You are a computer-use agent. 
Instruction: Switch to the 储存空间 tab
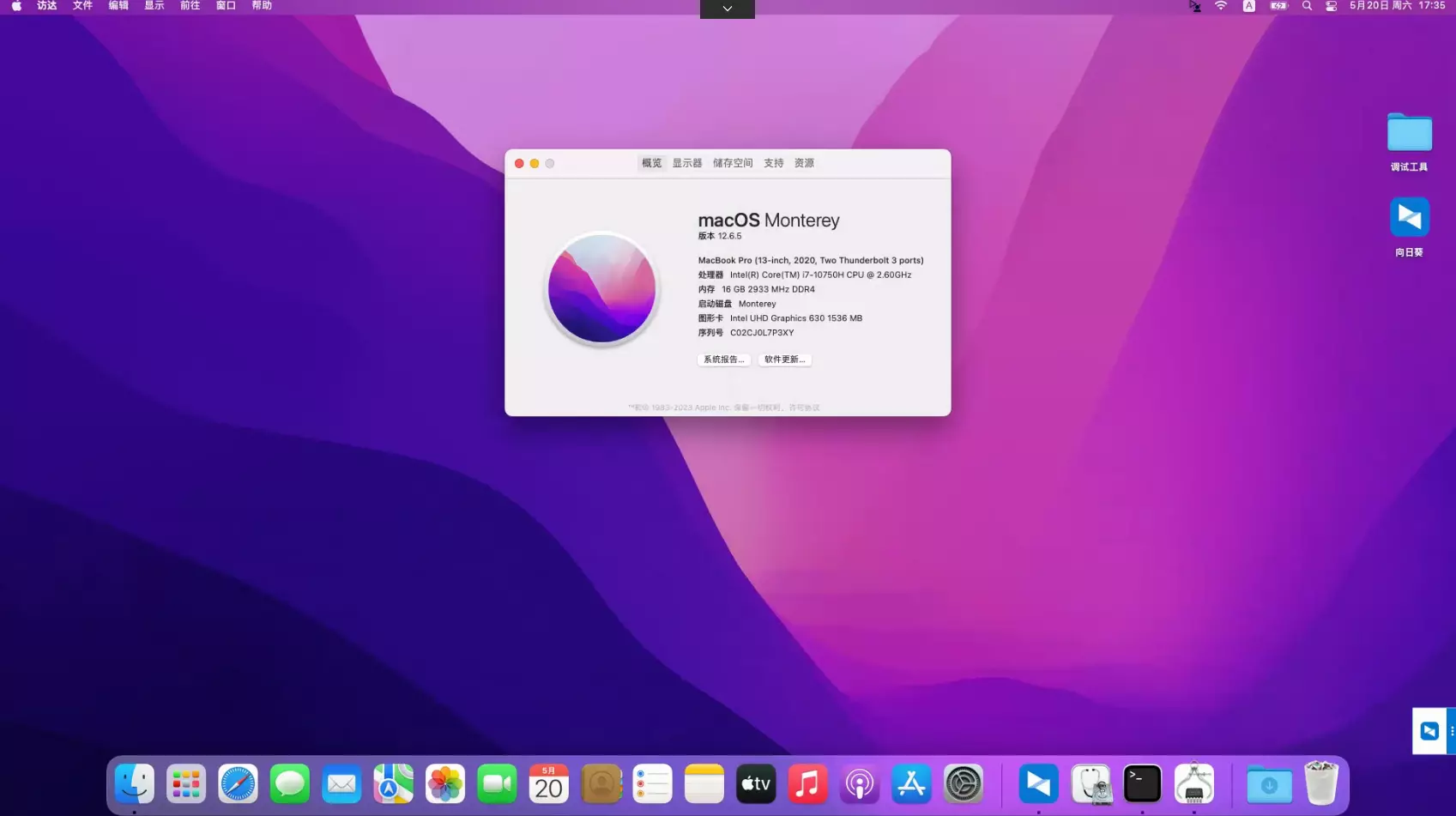(x=733, y=162)
